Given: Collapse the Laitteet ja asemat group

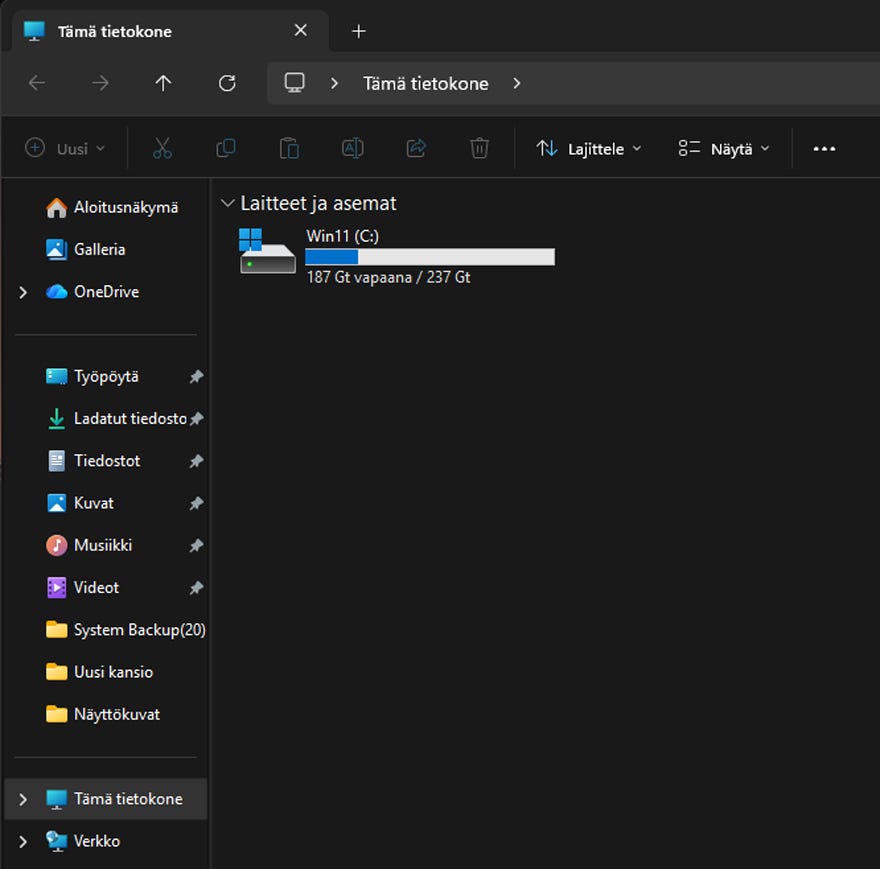Looking at the screenshot, I should click(227, 203).
